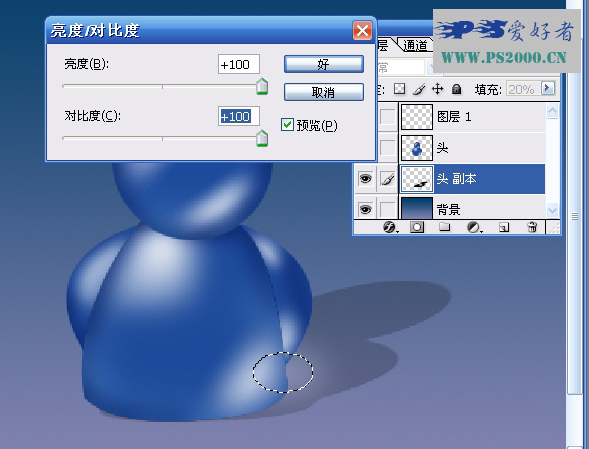Open new adjustment layer icon
Viewport: 589px width, 449px height.
click(474, 227)
